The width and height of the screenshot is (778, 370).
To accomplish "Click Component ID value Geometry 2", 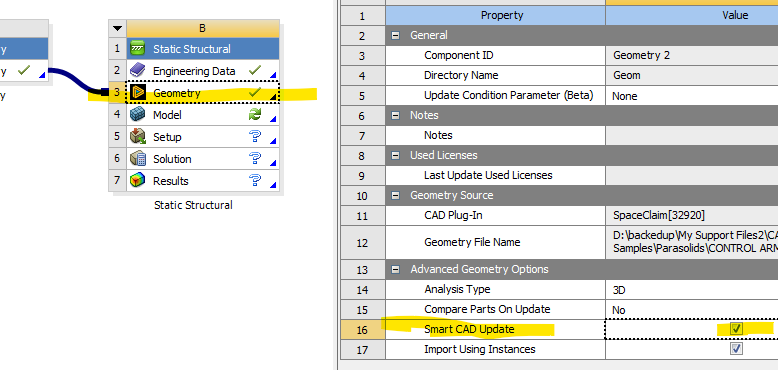I will pos(692,55).
